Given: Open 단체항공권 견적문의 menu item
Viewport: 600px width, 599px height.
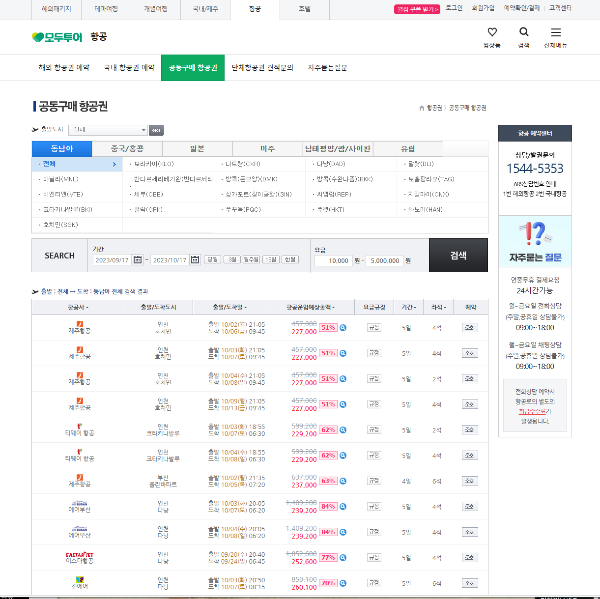Looking at the screenshot, I should [262, 68].
